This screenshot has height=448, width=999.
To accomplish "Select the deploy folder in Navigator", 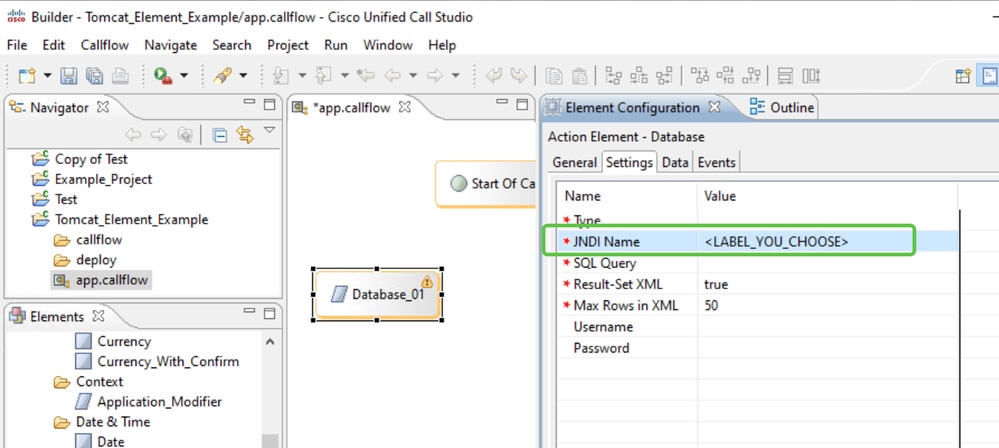I will pyautogui.click(x=96, y=260).
